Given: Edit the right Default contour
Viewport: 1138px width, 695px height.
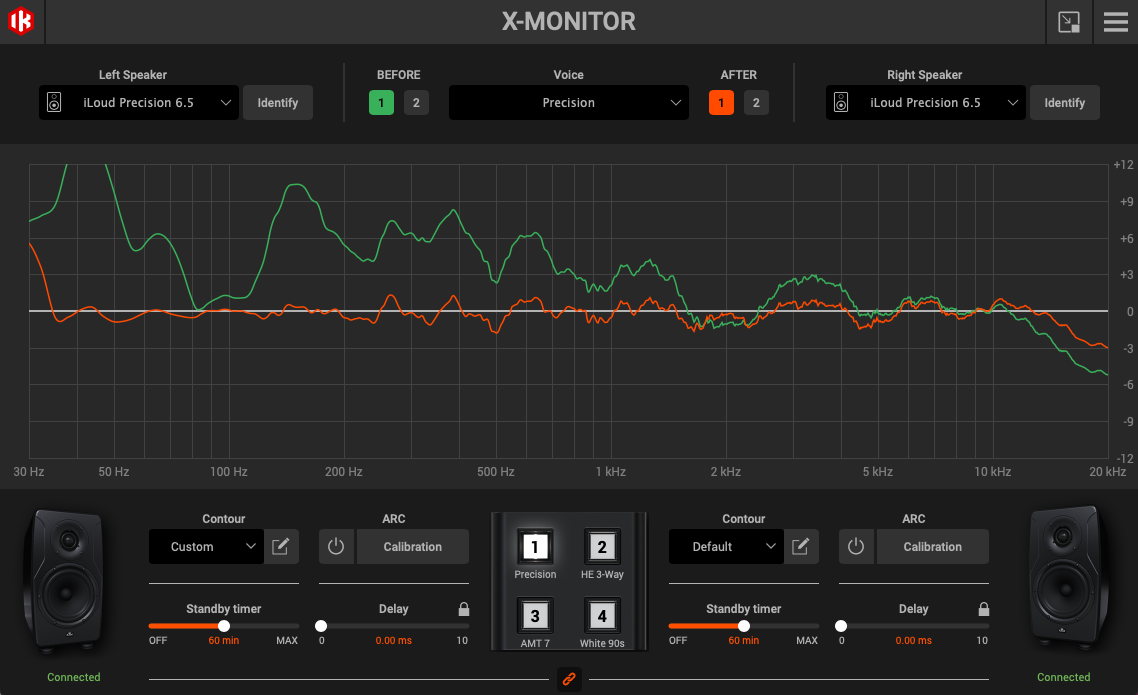Looking at the screenshot, I should pyautogui.click(x=801, y=546).
